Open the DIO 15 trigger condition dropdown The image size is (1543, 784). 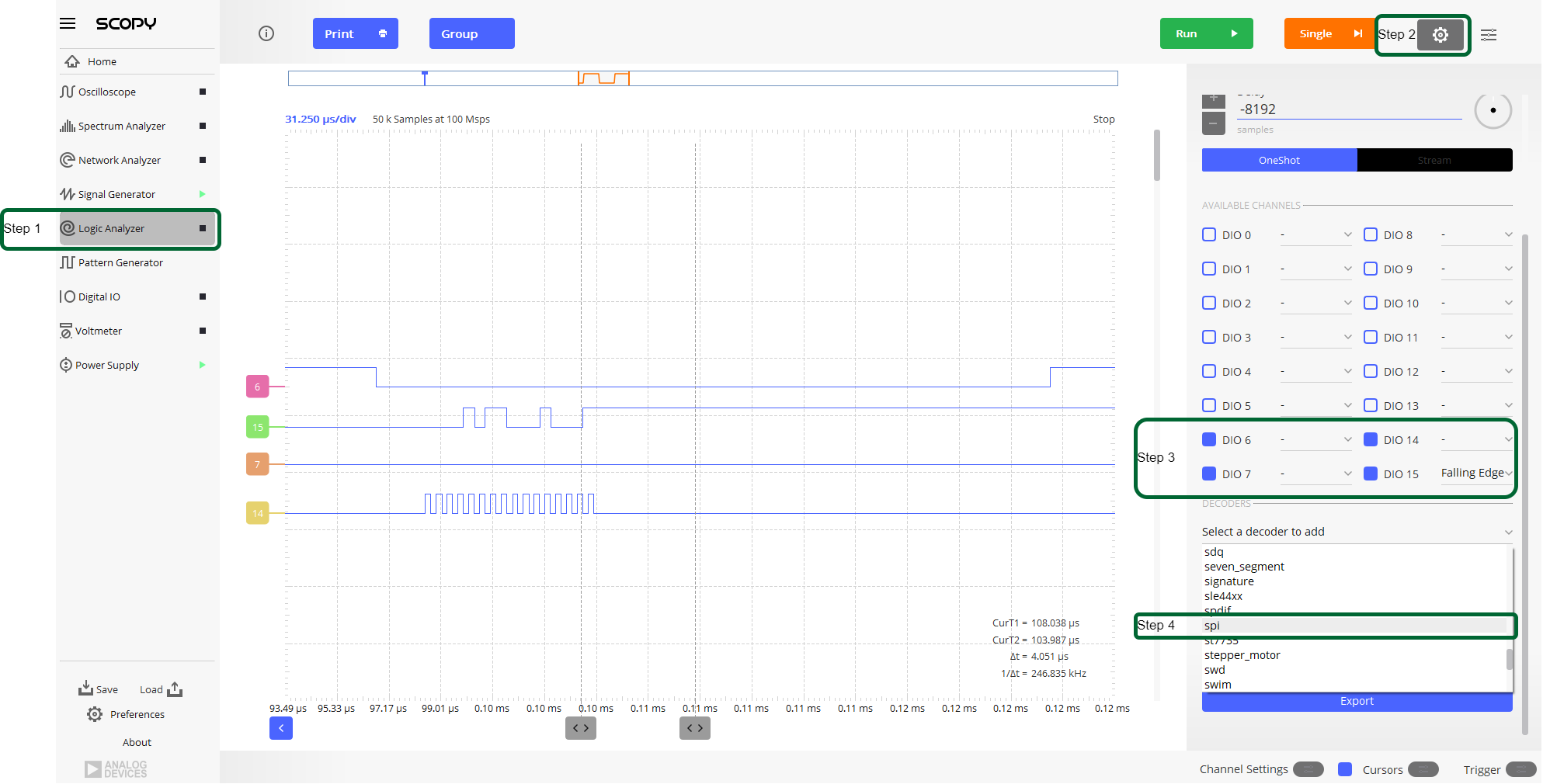(1475, 472)
